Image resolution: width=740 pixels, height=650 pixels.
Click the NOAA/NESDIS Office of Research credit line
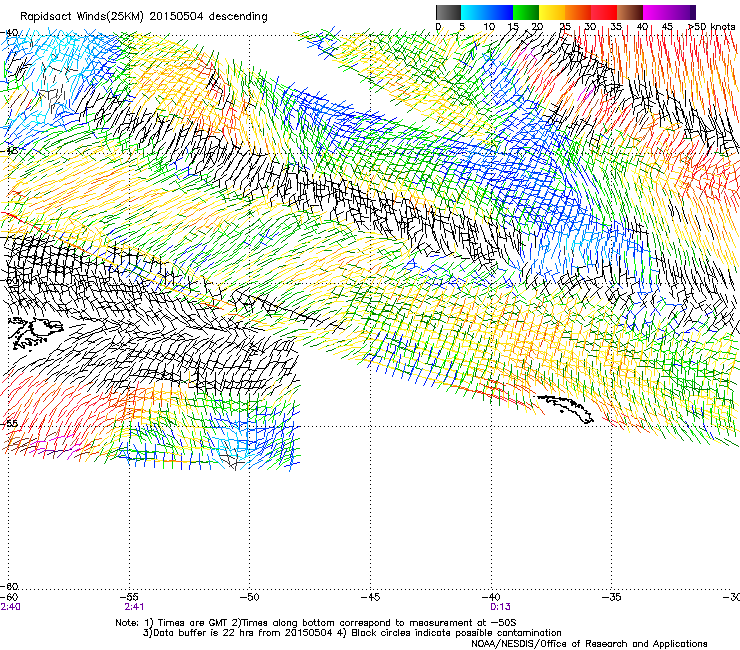[589, 643]
